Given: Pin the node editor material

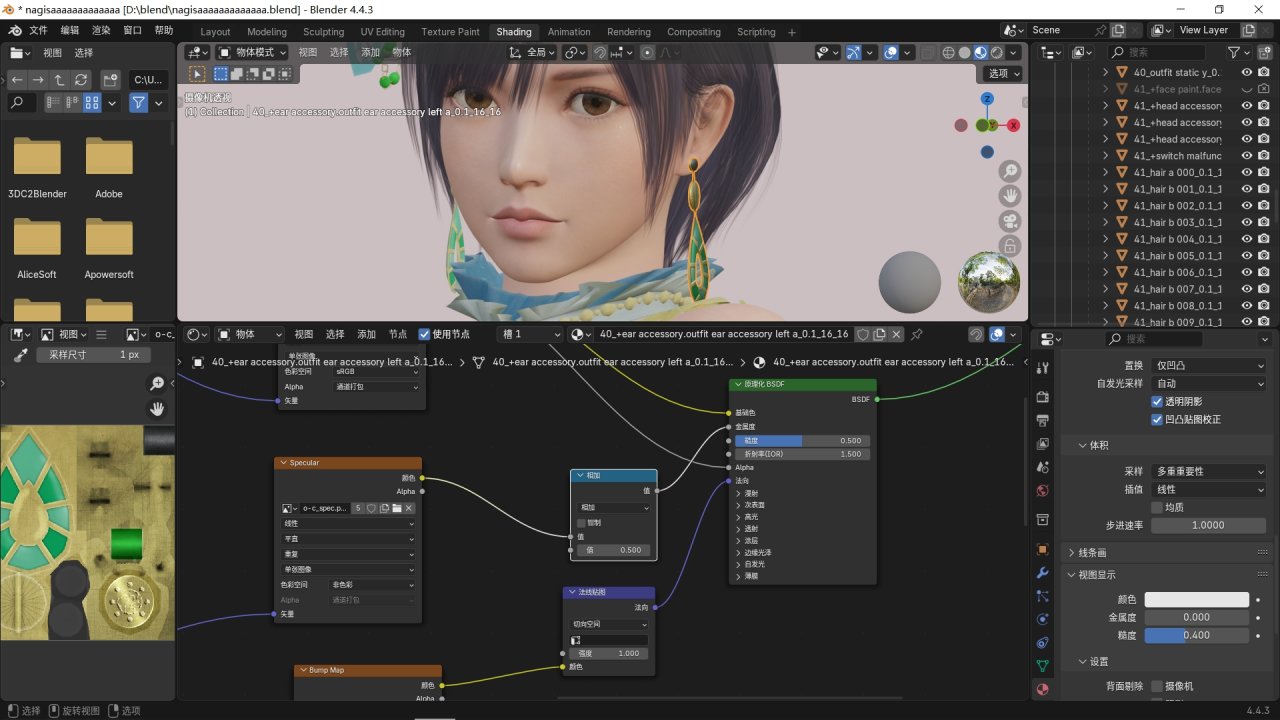Looking at the screenshot, I should click(x=917, y=334).
